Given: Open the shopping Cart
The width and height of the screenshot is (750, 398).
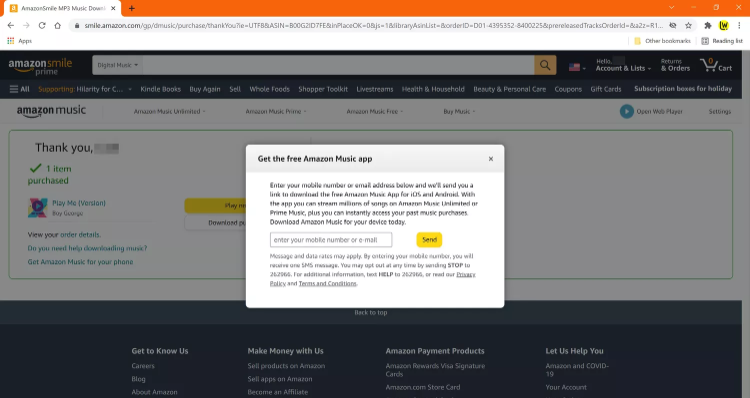Looking at the screenshot, I should [x=716, y=65].
